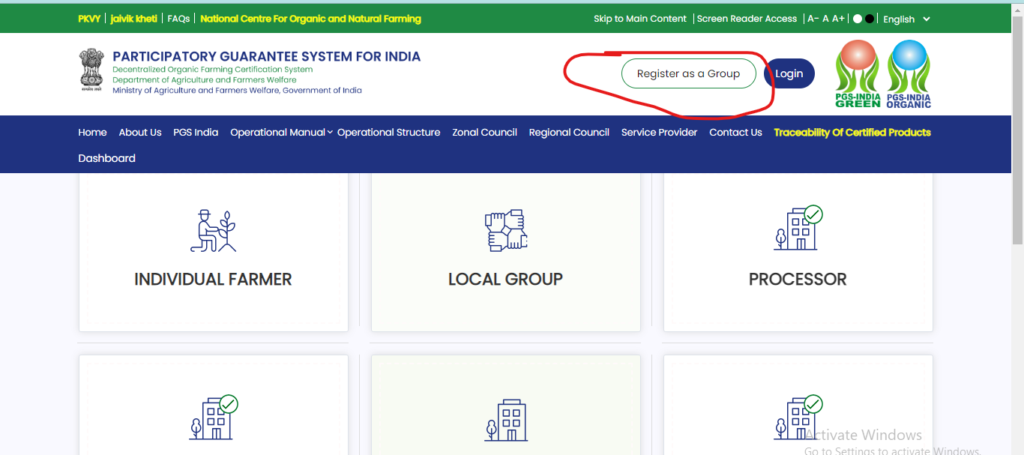Decrease font size with A-
The width and height of the screenshot is (1024, 455).
813,19
